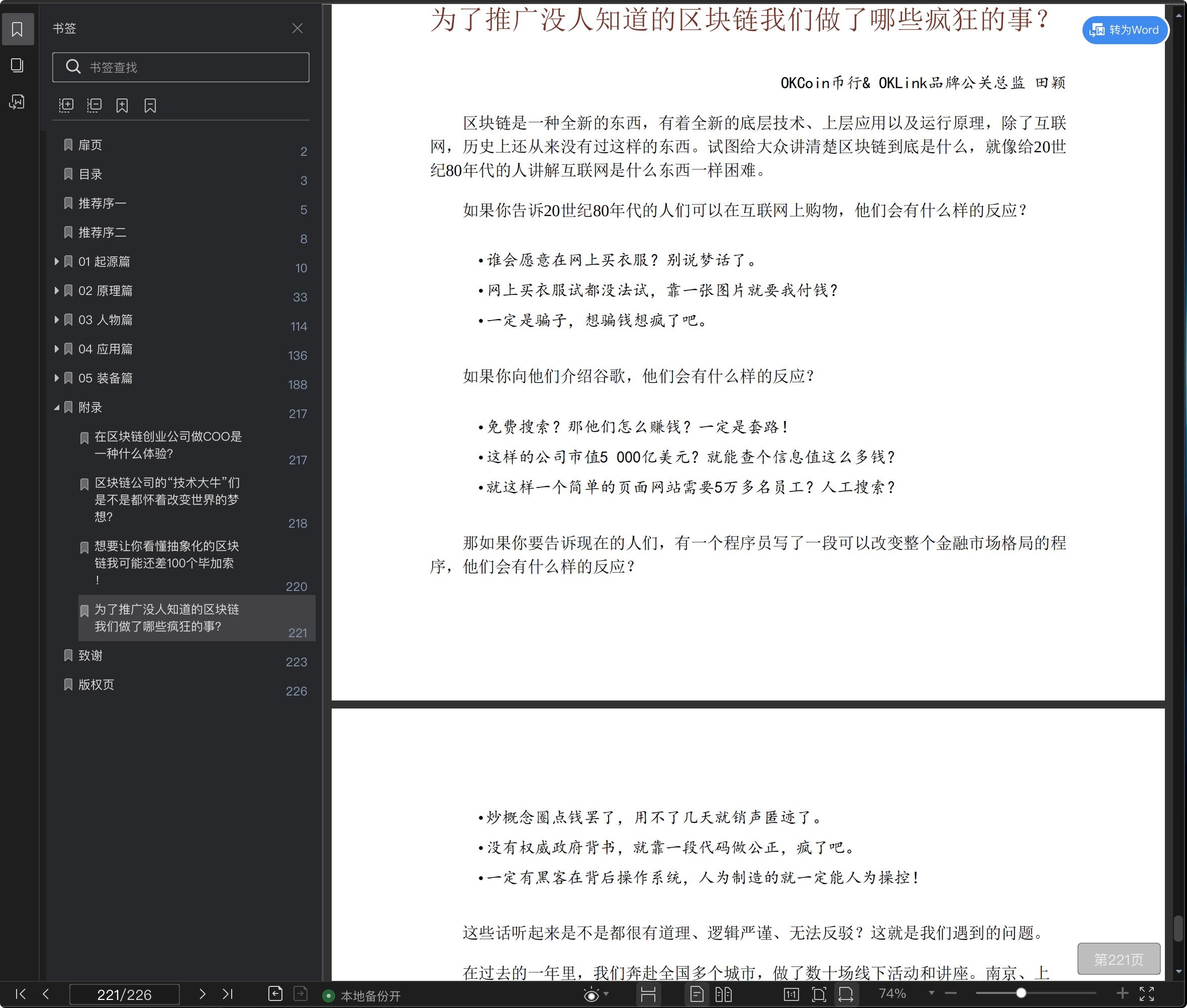Set zoom to actual size 1:1
Screen dimensions: 1187x1008
(x=792, y=995)
